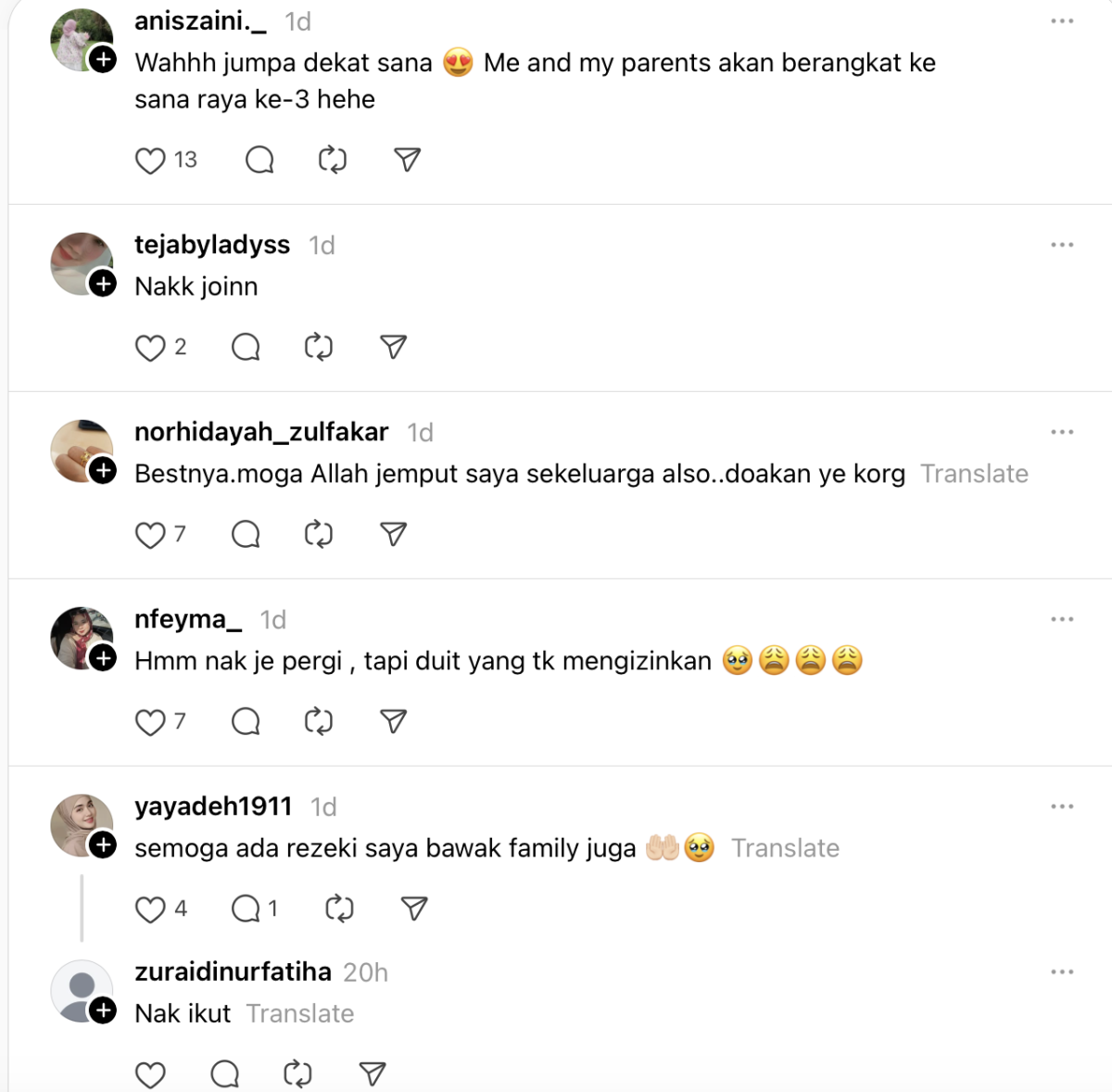Open more options on nfeyma_'s comment
The image size is (1112, 1092).
(1062, 619)
